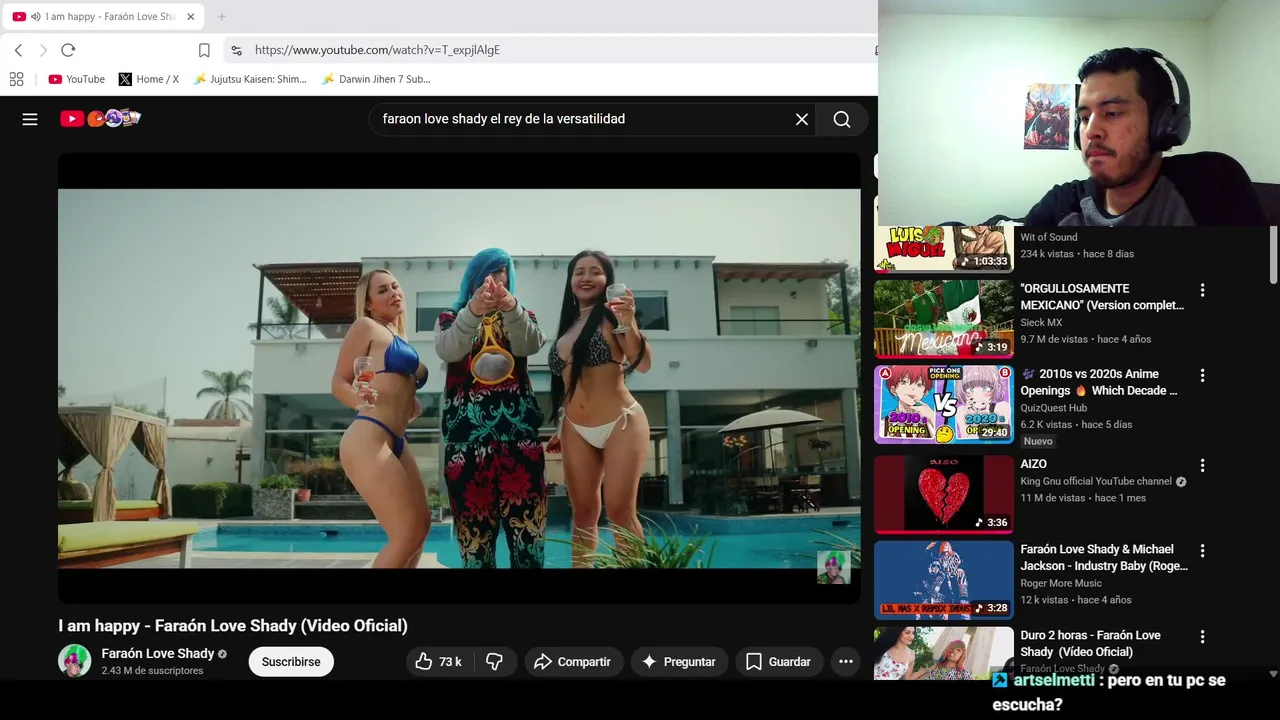Like the video with 73 k
Image resolution: width=1280 pixels, height=720 pixels.
pyautogui.click(x=438, y=662)
